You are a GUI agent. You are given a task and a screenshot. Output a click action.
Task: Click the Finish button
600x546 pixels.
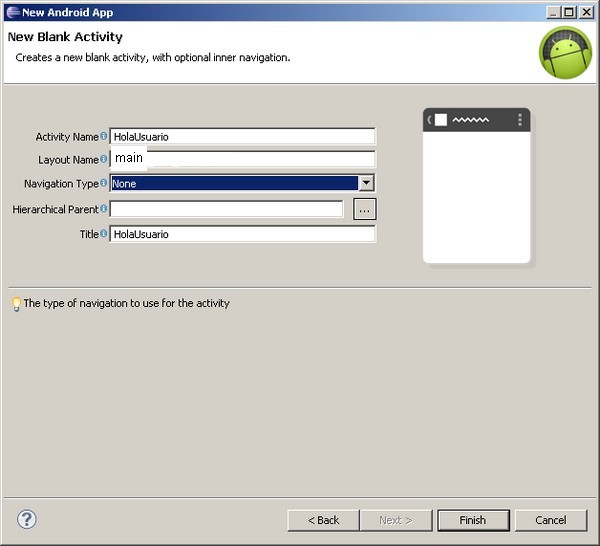point(473,520)
